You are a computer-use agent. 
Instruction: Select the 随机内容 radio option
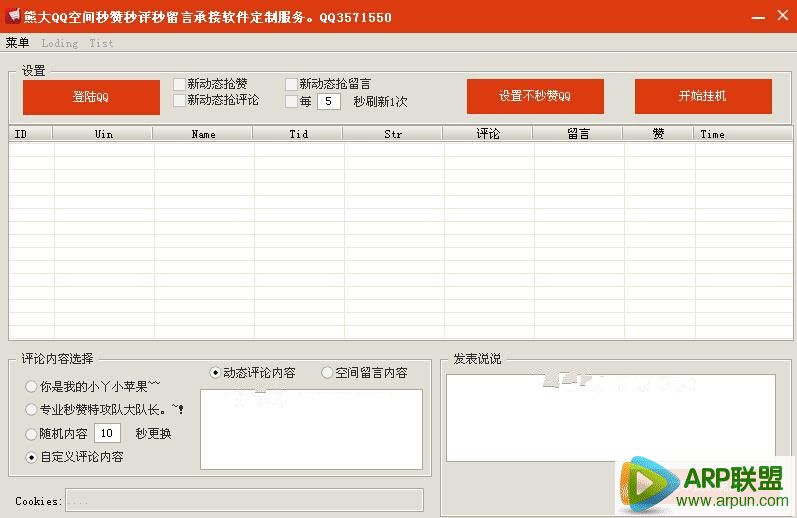click(31, 434)
